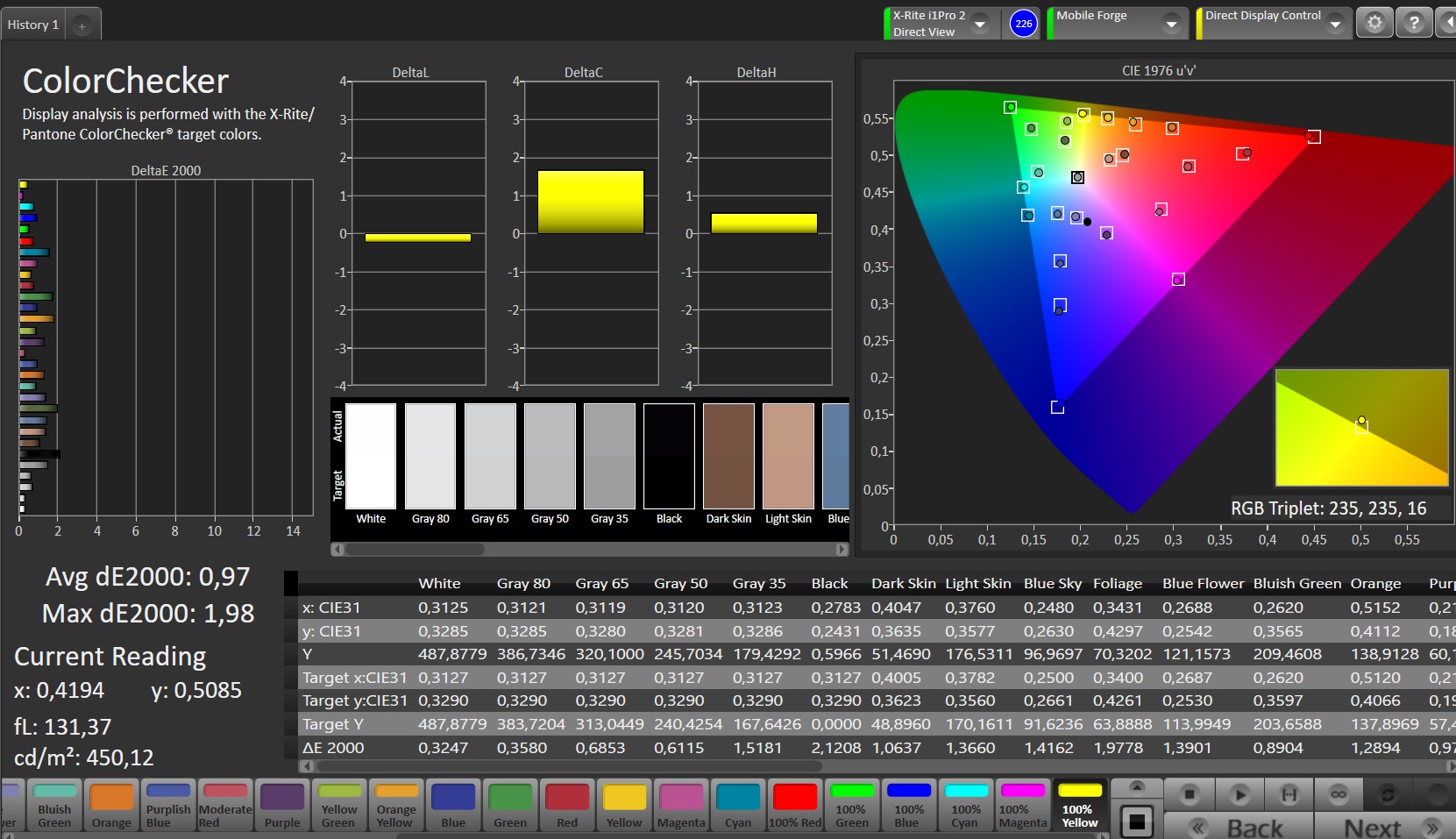
Task: Start continuous reading with the infinity icon
Action: [1339, 795]
